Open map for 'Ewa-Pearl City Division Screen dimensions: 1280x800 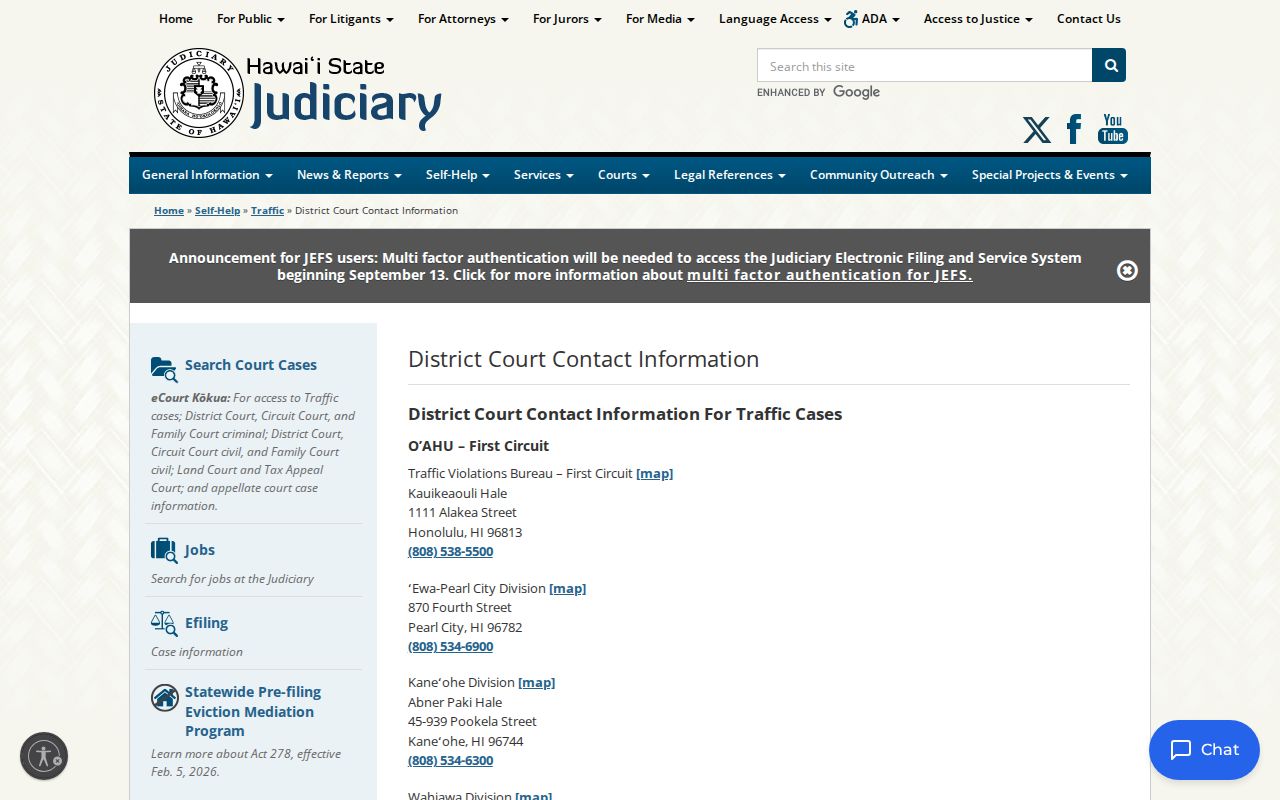[x=568, y=589]
